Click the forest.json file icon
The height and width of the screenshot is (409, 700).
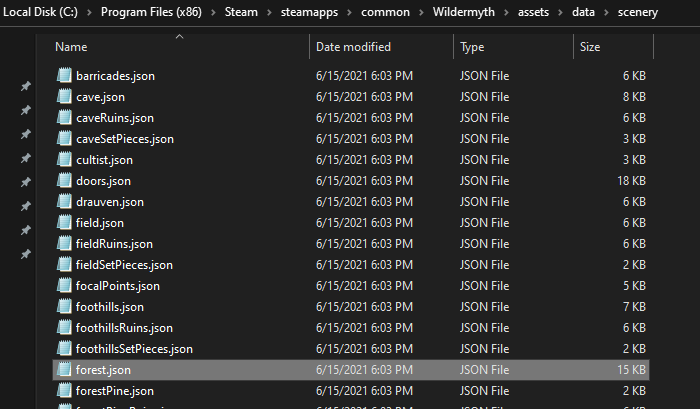coord(65,370)
